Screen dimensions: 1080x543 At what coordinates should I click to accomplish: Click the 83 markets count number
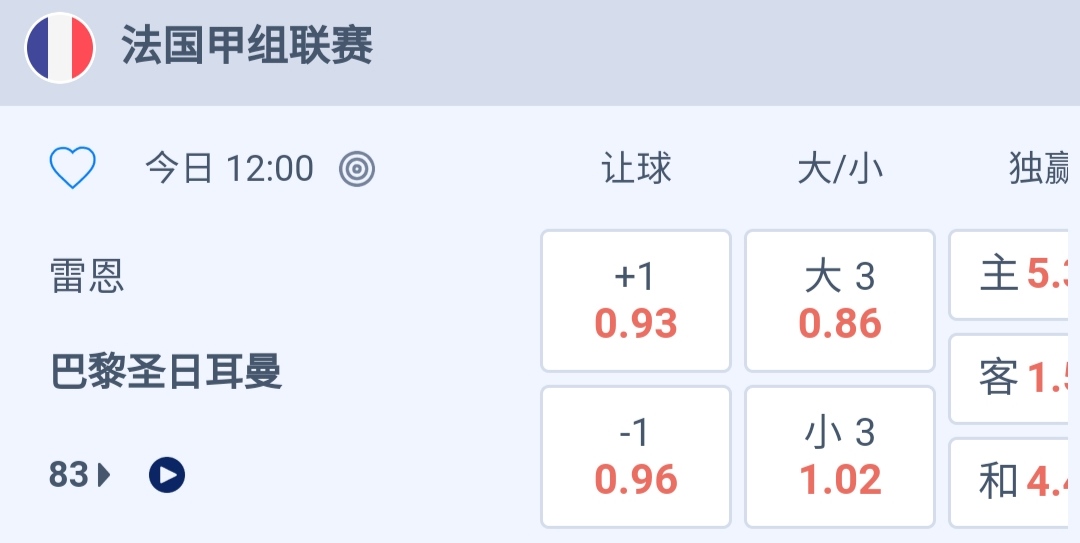pyautogui.click(x=69, y=475)
